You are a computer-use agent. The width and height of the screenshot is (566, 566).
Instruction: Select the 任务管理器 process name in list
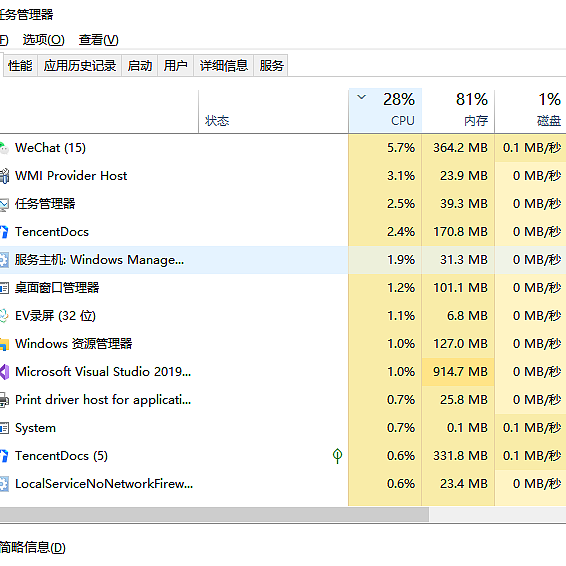tap(45, 204)
